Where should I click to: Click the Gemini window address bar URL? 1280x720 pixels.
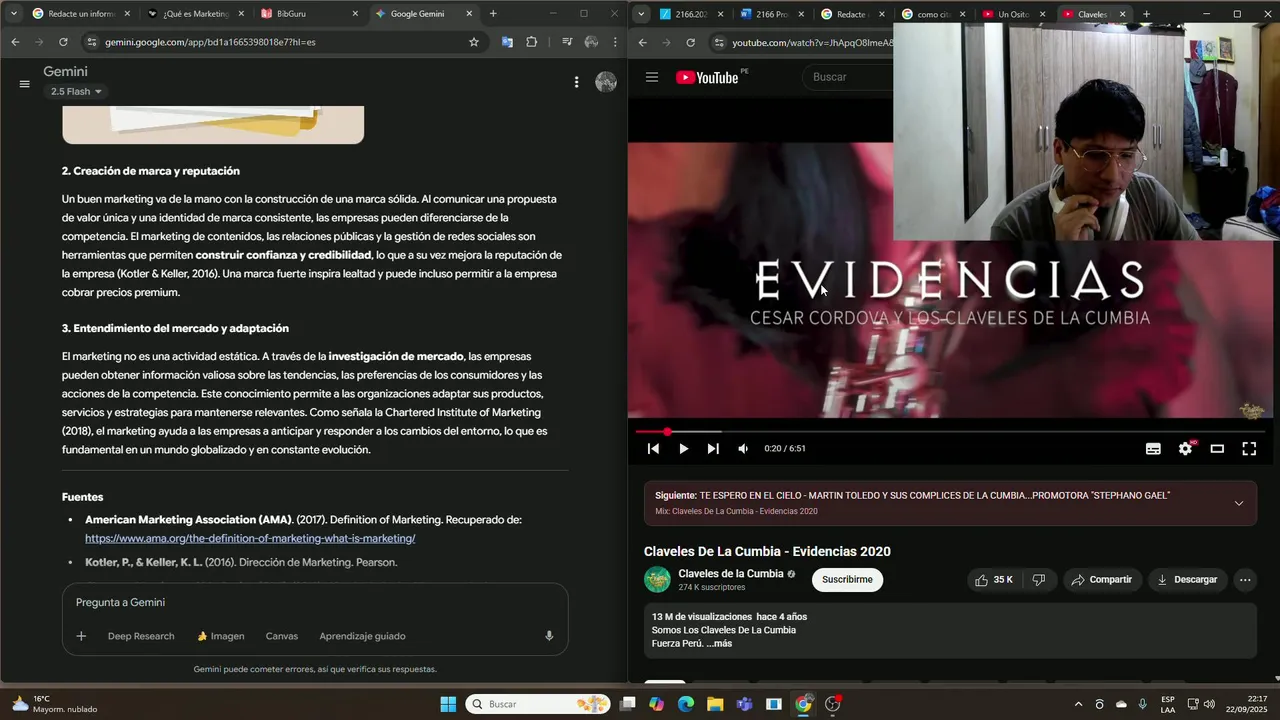click(x=210, y=42)
